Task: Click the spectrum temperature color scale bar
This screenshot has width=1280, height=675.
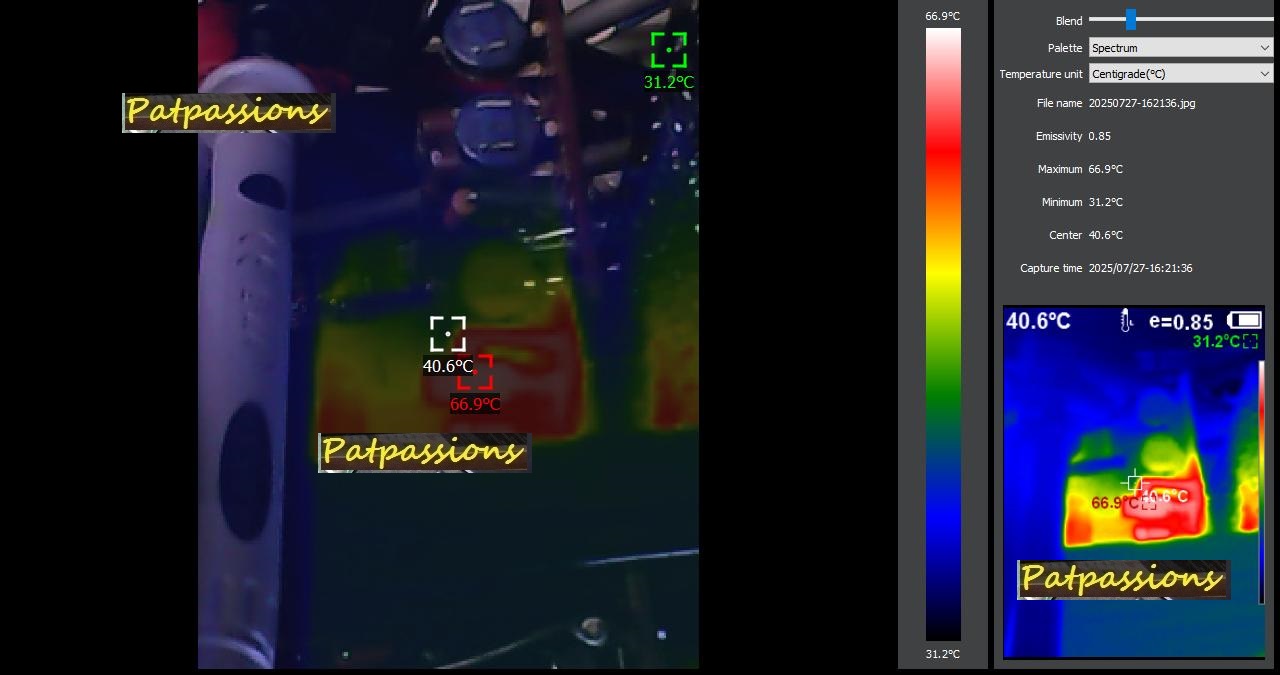Action: tap(943, 334)
